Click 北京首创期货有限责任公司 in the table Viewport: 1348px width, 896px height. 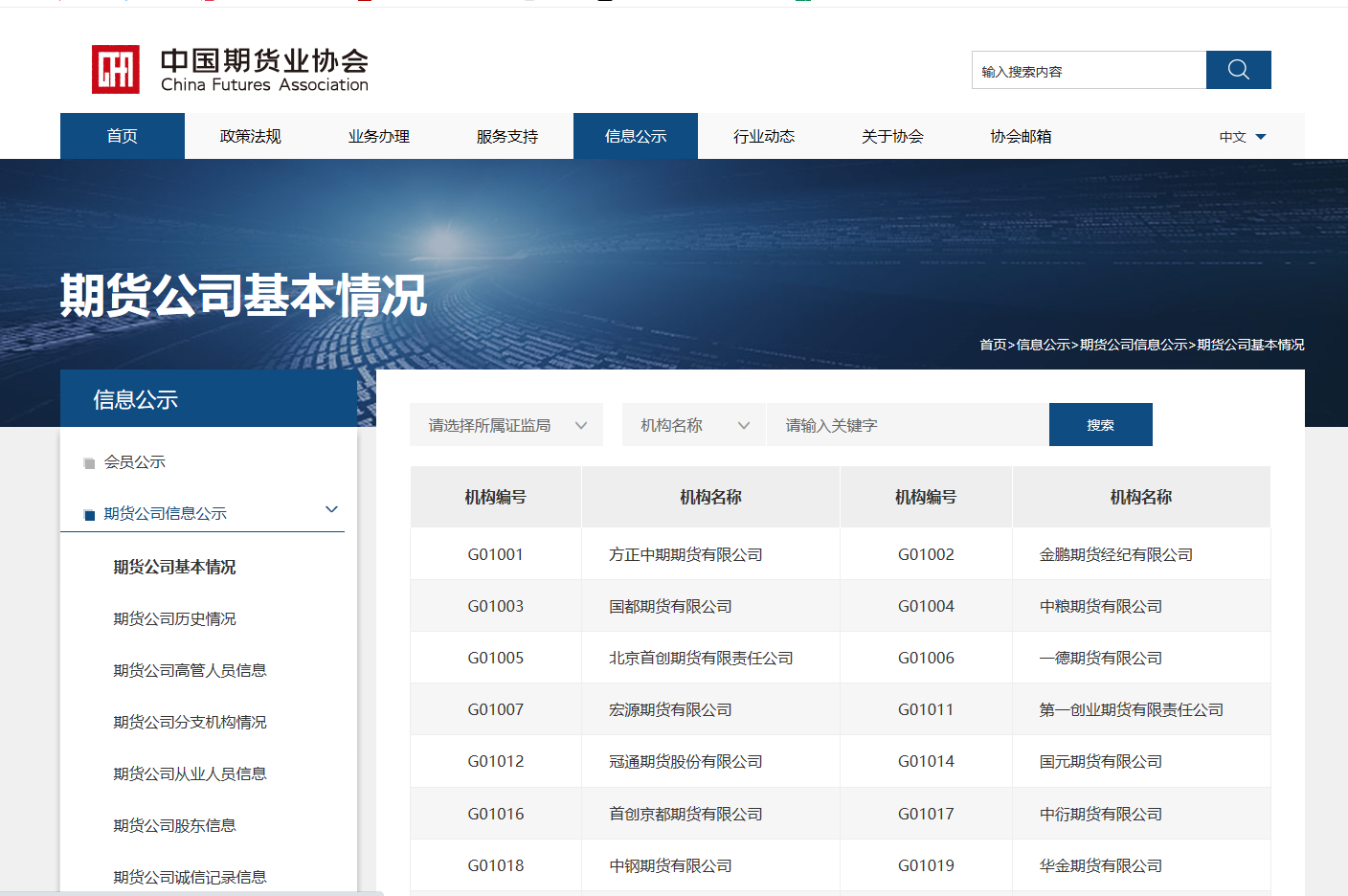pyautogui.click(x=701, y=658)
